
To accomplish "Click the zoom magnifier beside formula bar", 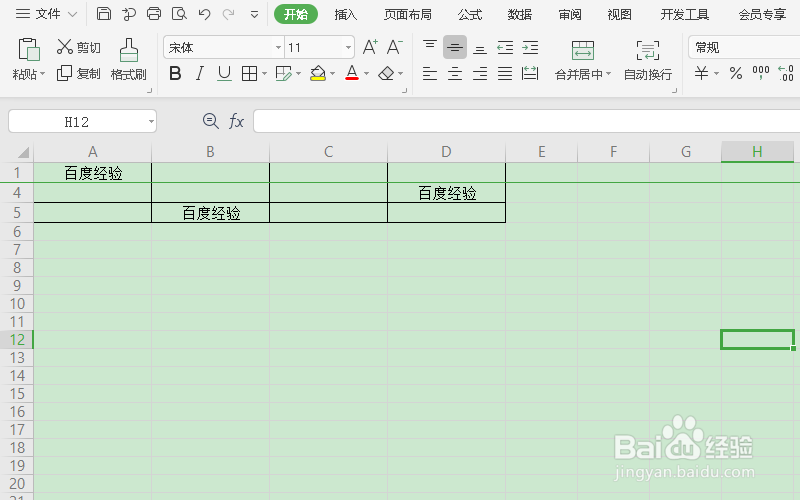I will pos(210,121).
